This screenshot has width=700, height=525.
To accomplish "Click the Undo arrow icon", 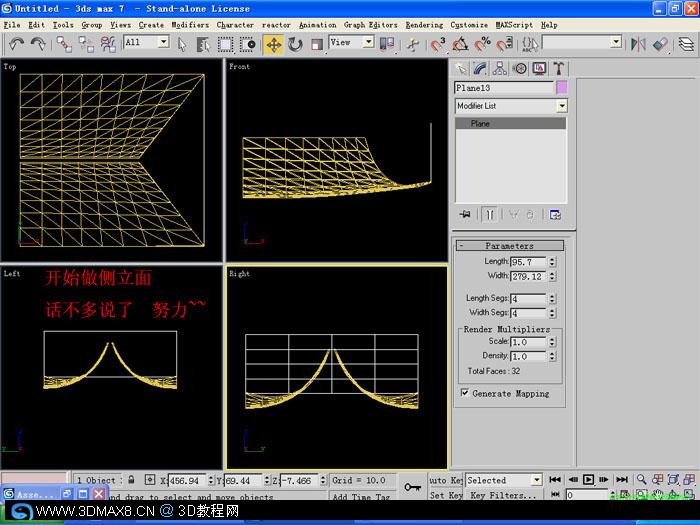I will [17, 44].
